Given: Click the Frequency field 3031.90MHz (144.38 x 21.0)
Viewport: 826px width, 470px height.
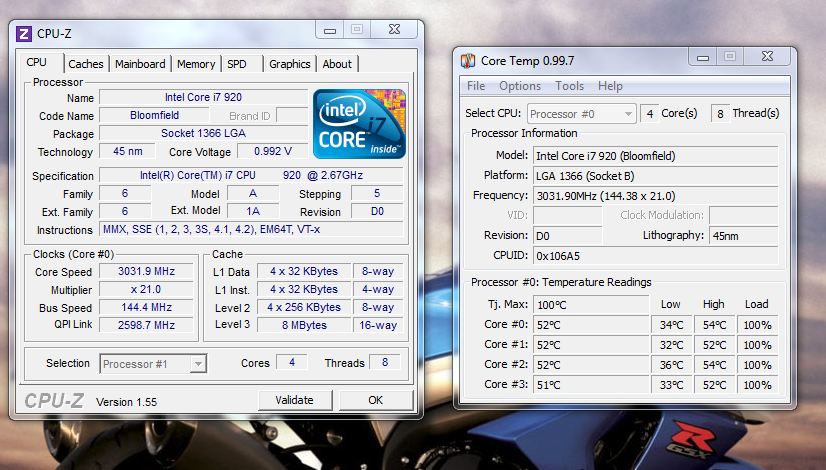Looking at the screenshot, I should click(656, 196).
